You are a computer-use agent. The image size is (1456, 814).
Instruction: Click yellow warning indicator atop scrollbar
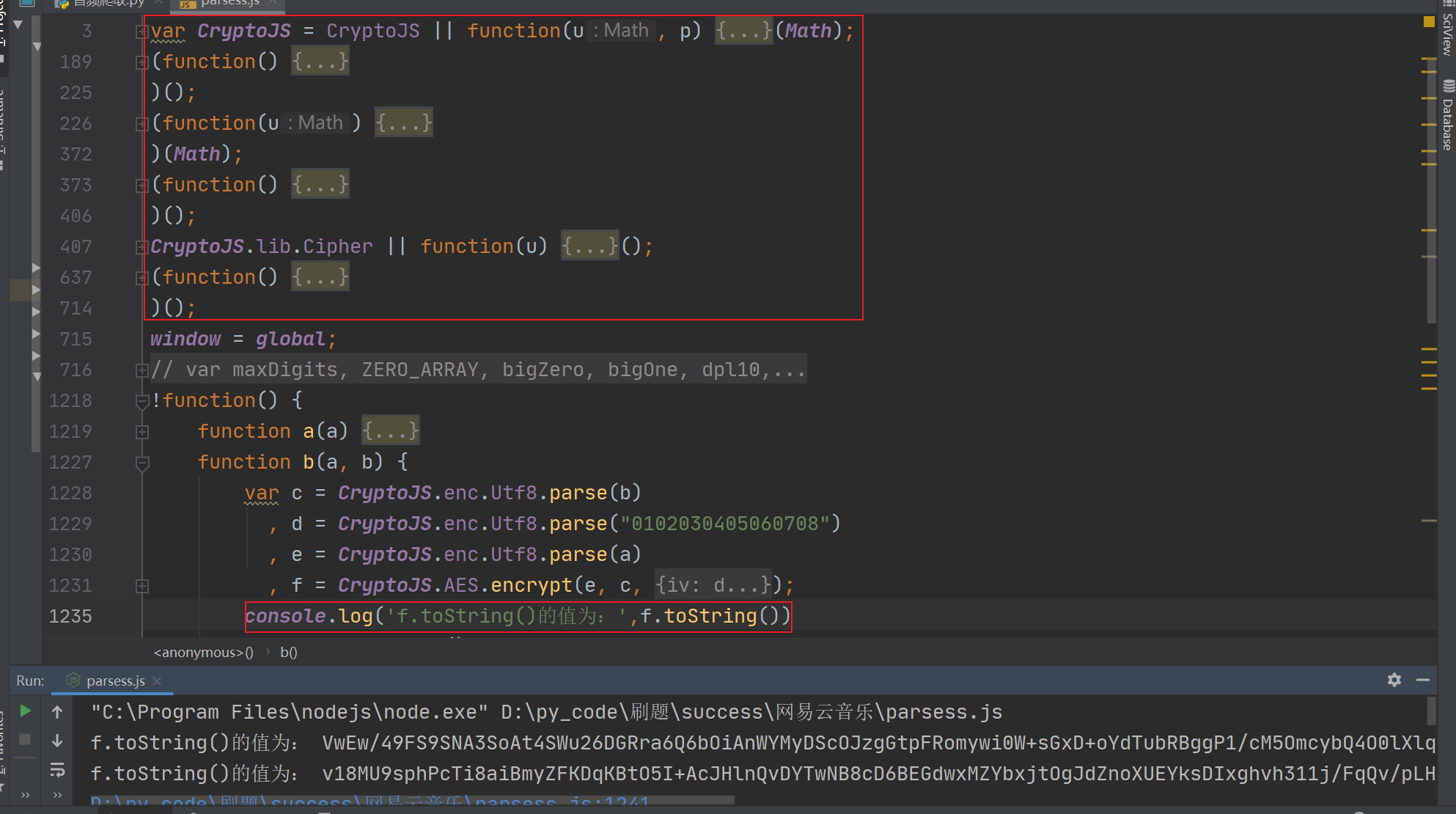click(1428, 22)
